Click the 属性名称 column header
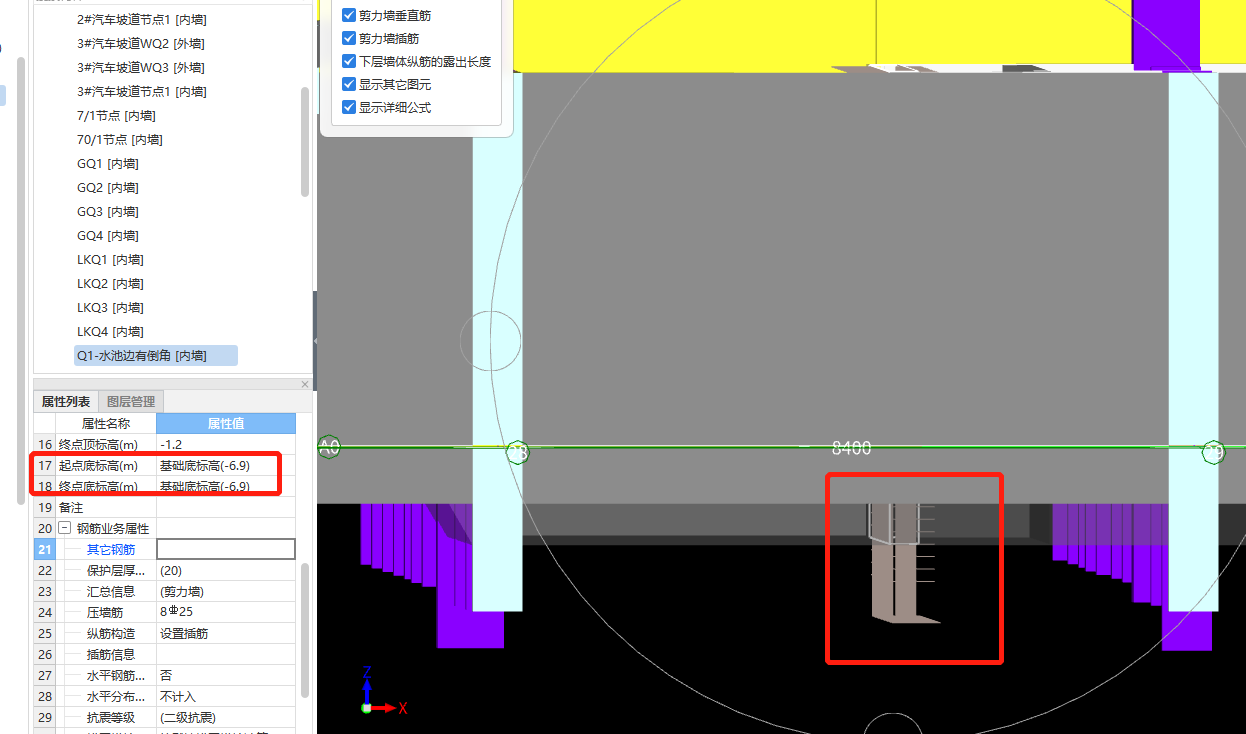The image size is (1246, 734). click(x=106, y=423)
